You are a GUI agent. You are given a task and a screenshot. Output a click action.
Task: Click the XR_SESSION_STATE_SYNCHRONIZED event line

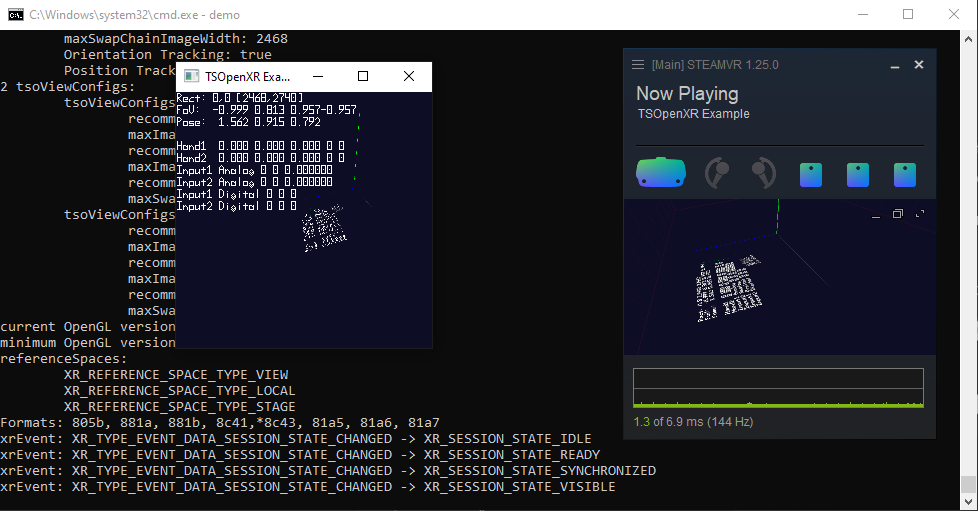click(x=328, y=471)
